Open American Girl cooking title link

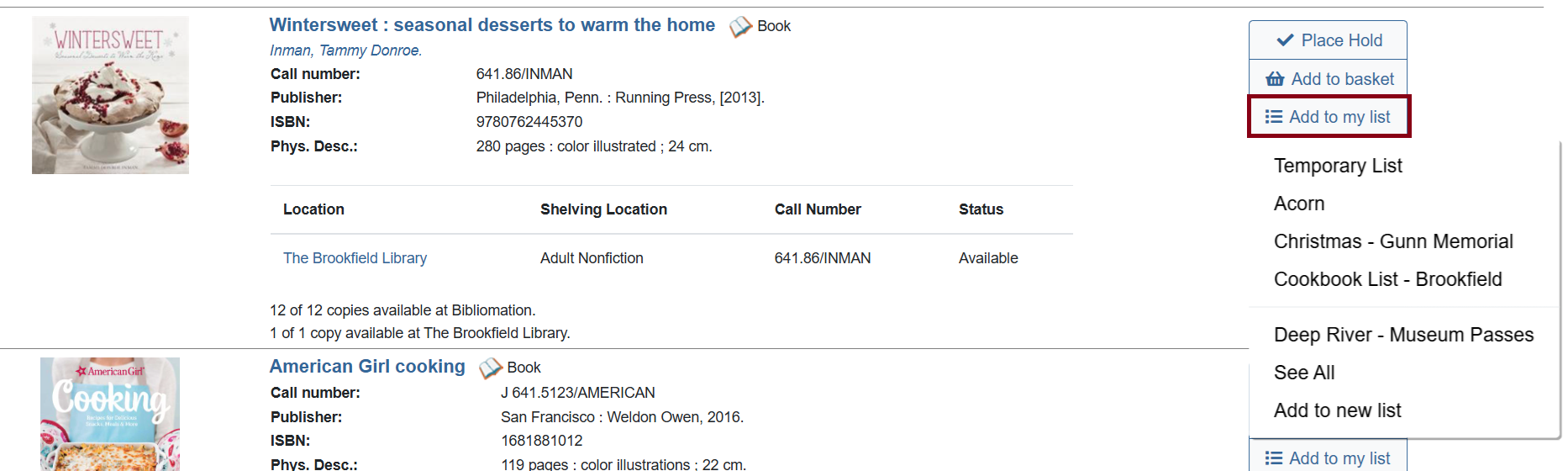tap(367, 367)
